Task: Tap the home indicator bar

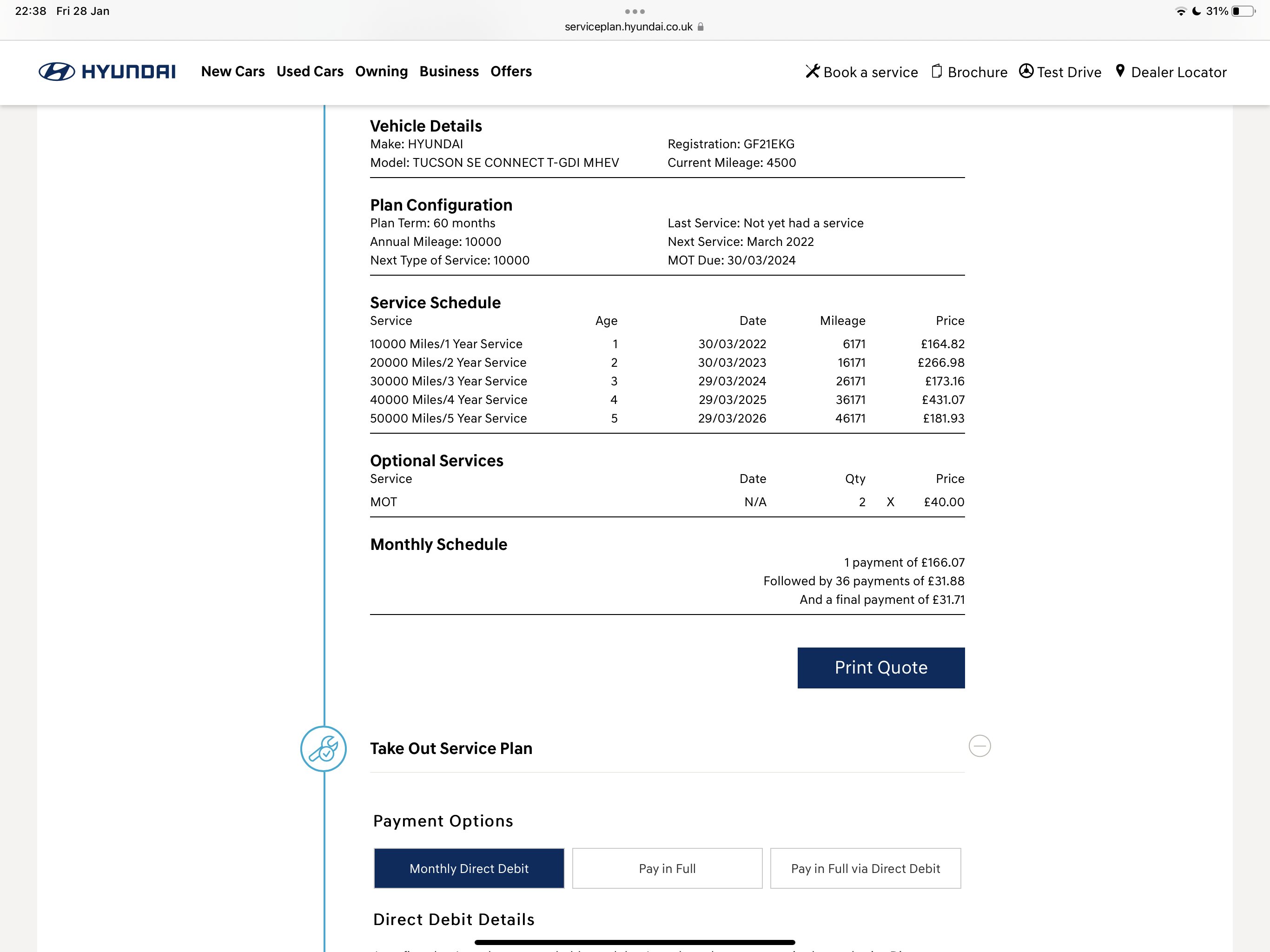Action: [635, 942]
